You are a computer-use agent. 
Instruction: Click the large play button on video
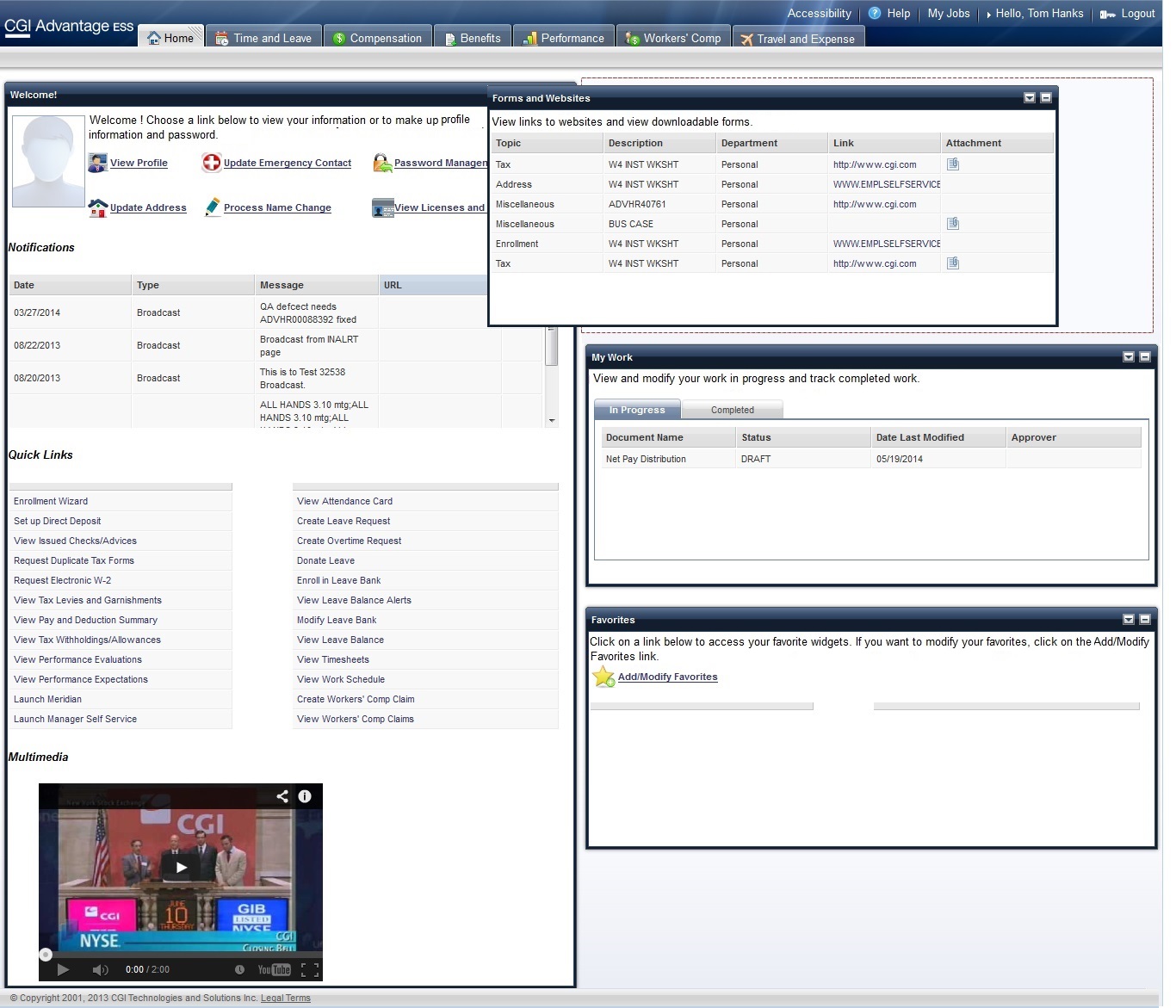pyautogui.click(x=181, y=868)
